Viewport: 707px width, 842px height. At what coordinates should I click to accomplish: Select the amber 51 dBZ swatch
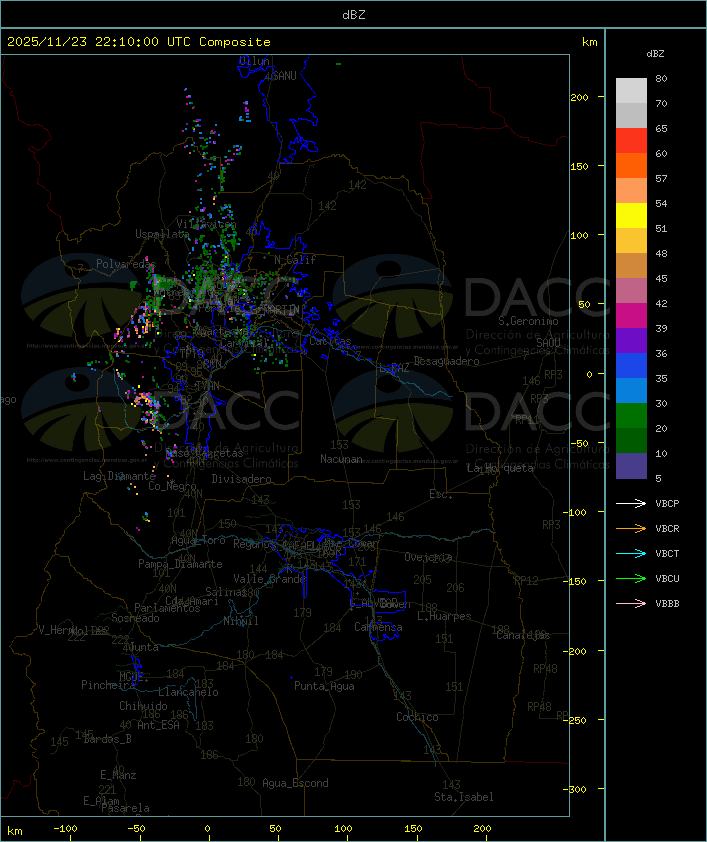pyautogui.click(x=631, y=241)
